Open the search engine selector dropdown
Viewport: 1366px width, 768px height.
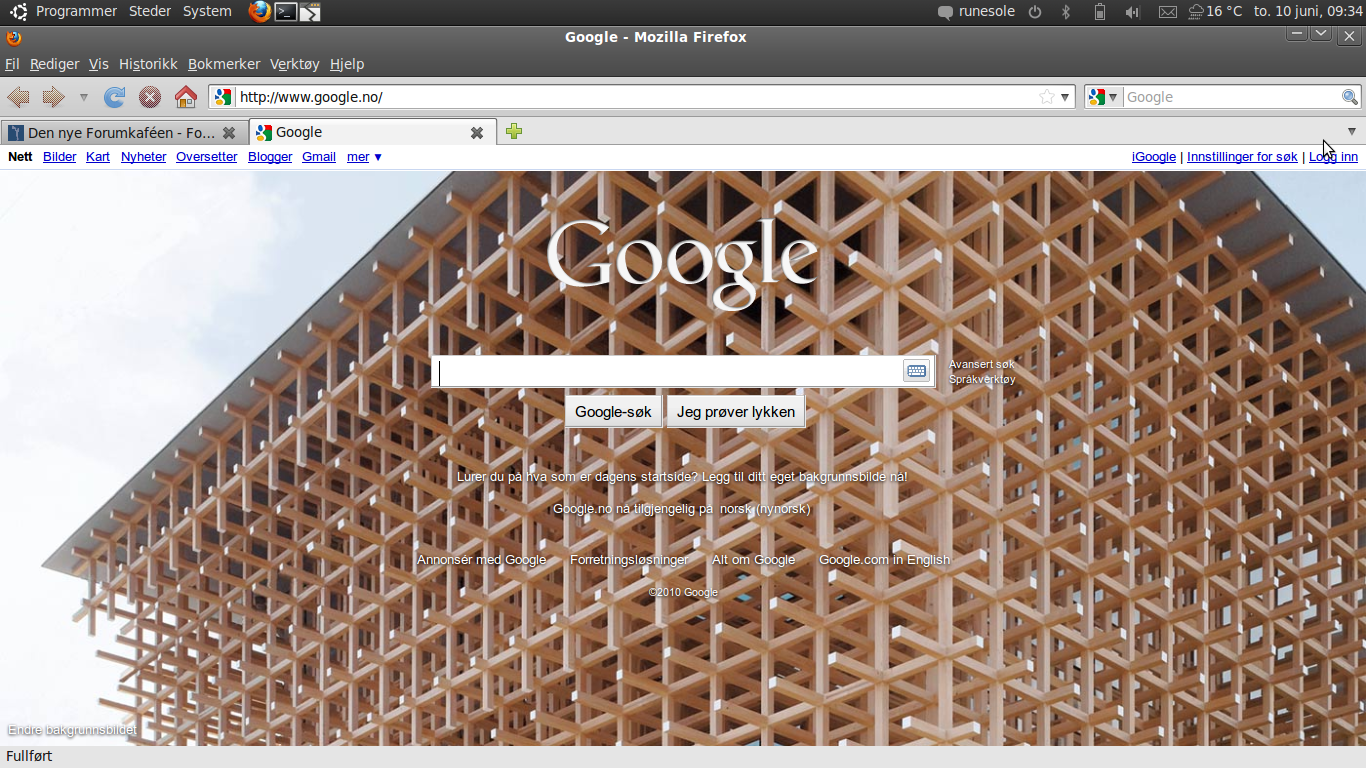pyautogui.click(x=1104, y=97)
